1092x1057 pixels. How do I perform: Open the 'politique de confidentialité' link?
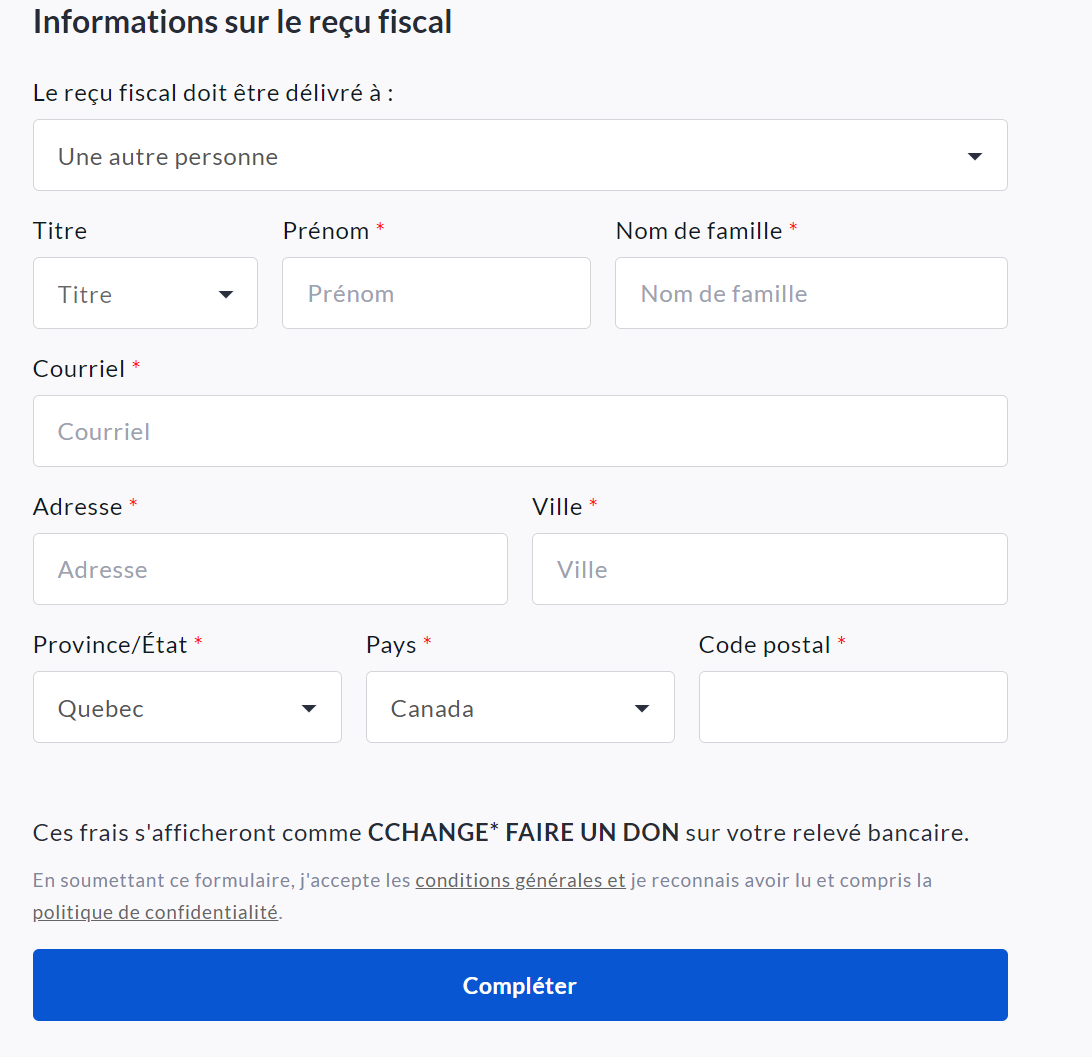point(155,913)
